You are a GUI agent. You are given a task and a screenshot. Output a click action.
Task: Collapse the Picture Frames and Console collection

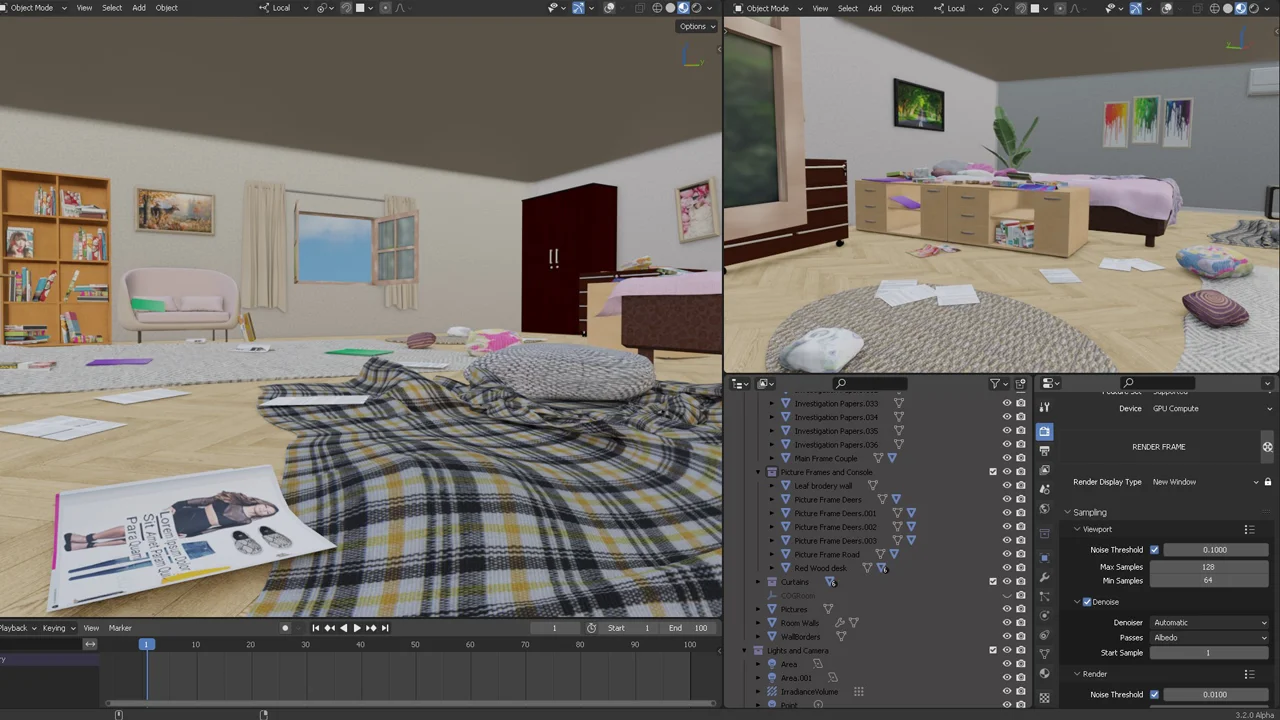click(x=757, y=471)
